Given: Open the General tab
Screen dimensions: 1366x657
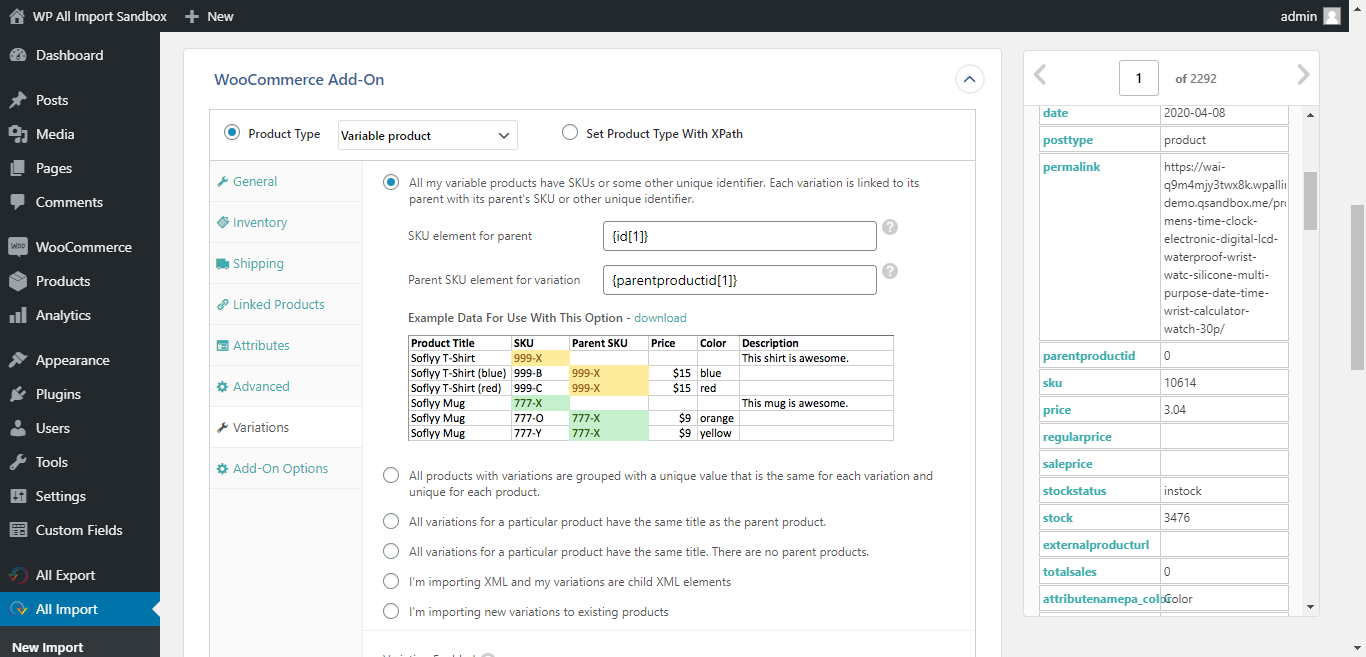Looking at the screenshot, I should [x=286, y=182].
